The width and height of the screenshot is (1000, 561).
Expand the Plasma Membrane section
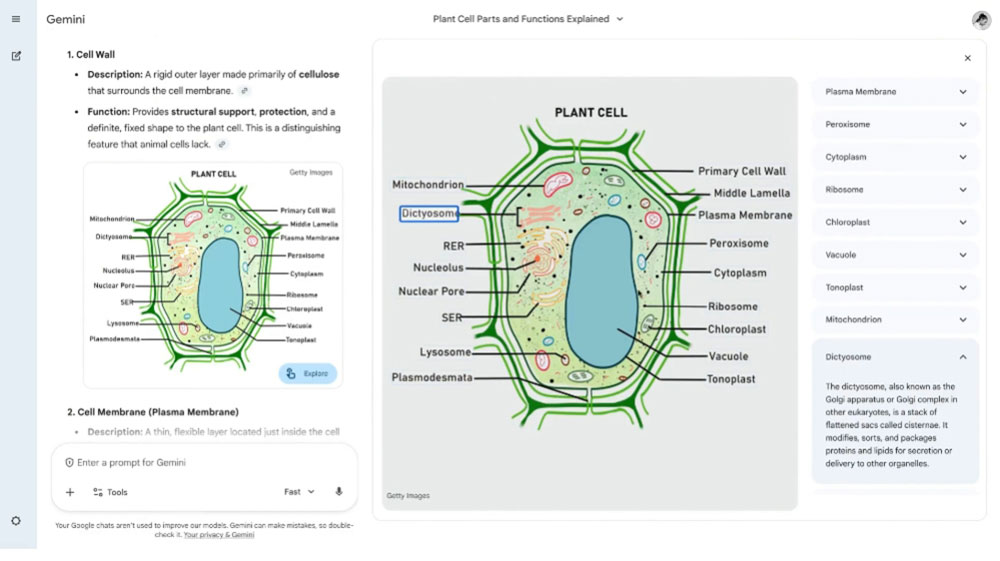(895, 92)
